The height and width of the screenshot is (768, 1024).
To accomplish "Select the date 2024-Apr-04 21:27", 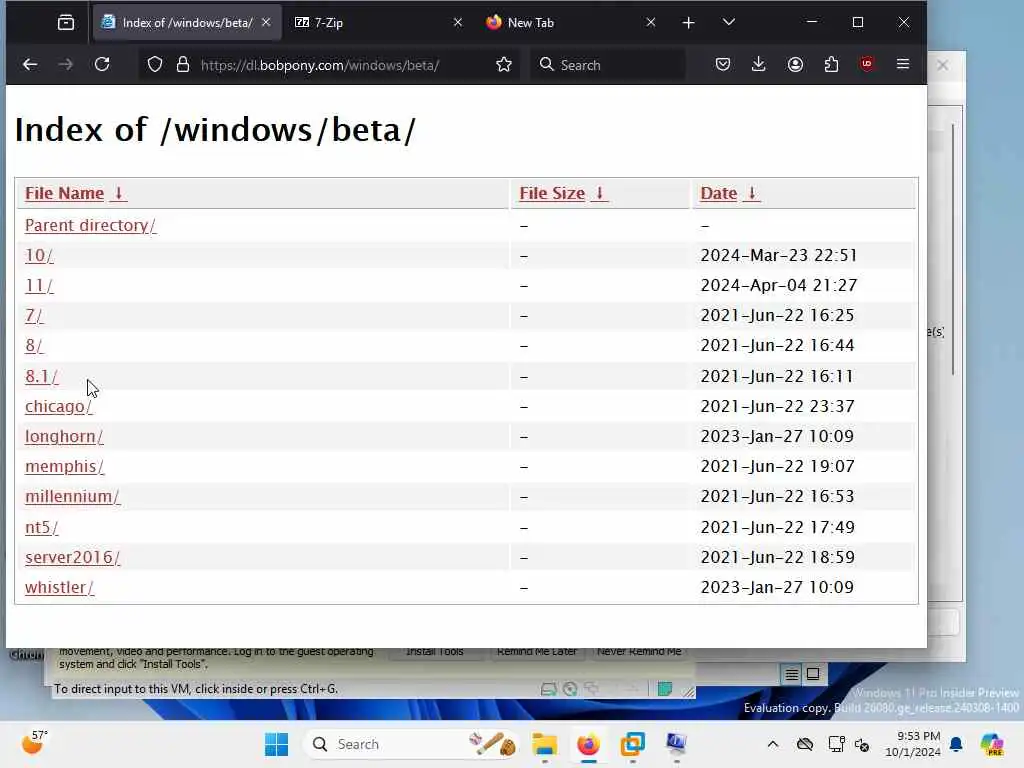I will pyautogui.click(x=778, y=285).
